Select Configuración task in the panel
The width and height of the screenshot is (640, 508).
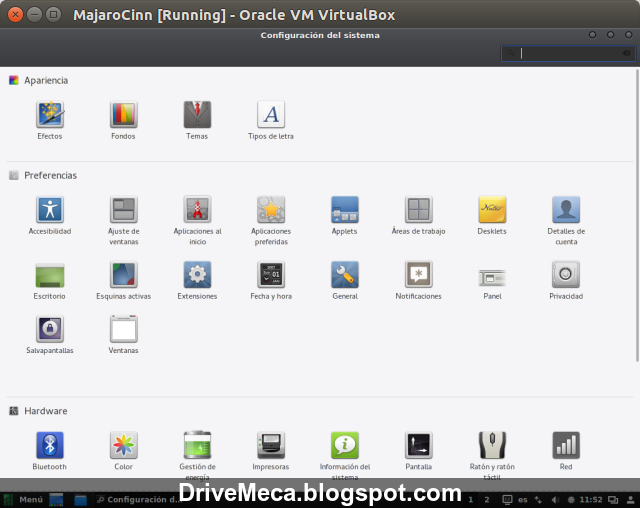139,499
